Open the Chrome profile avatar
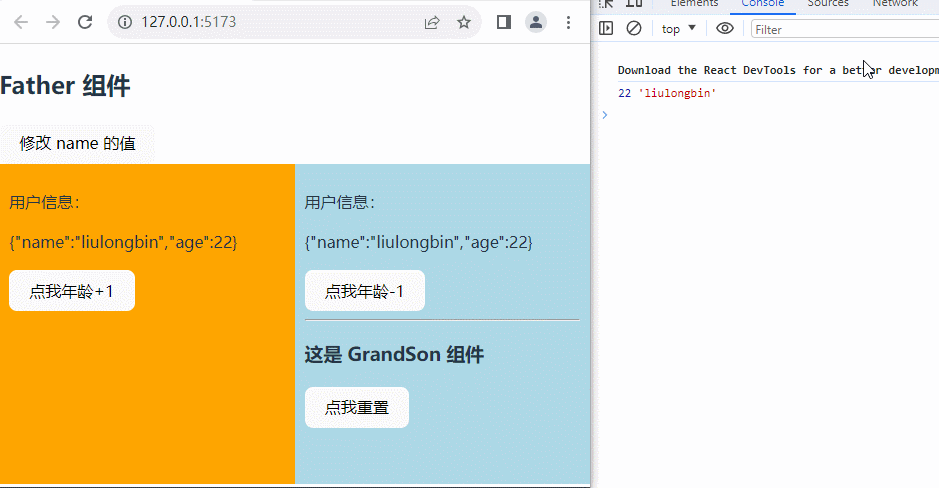 point(536,22)
